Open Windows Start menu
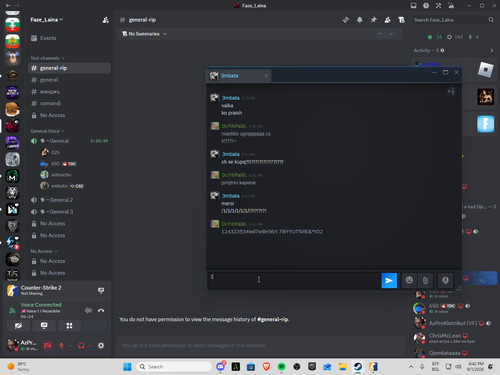 (x=127, y=367)
